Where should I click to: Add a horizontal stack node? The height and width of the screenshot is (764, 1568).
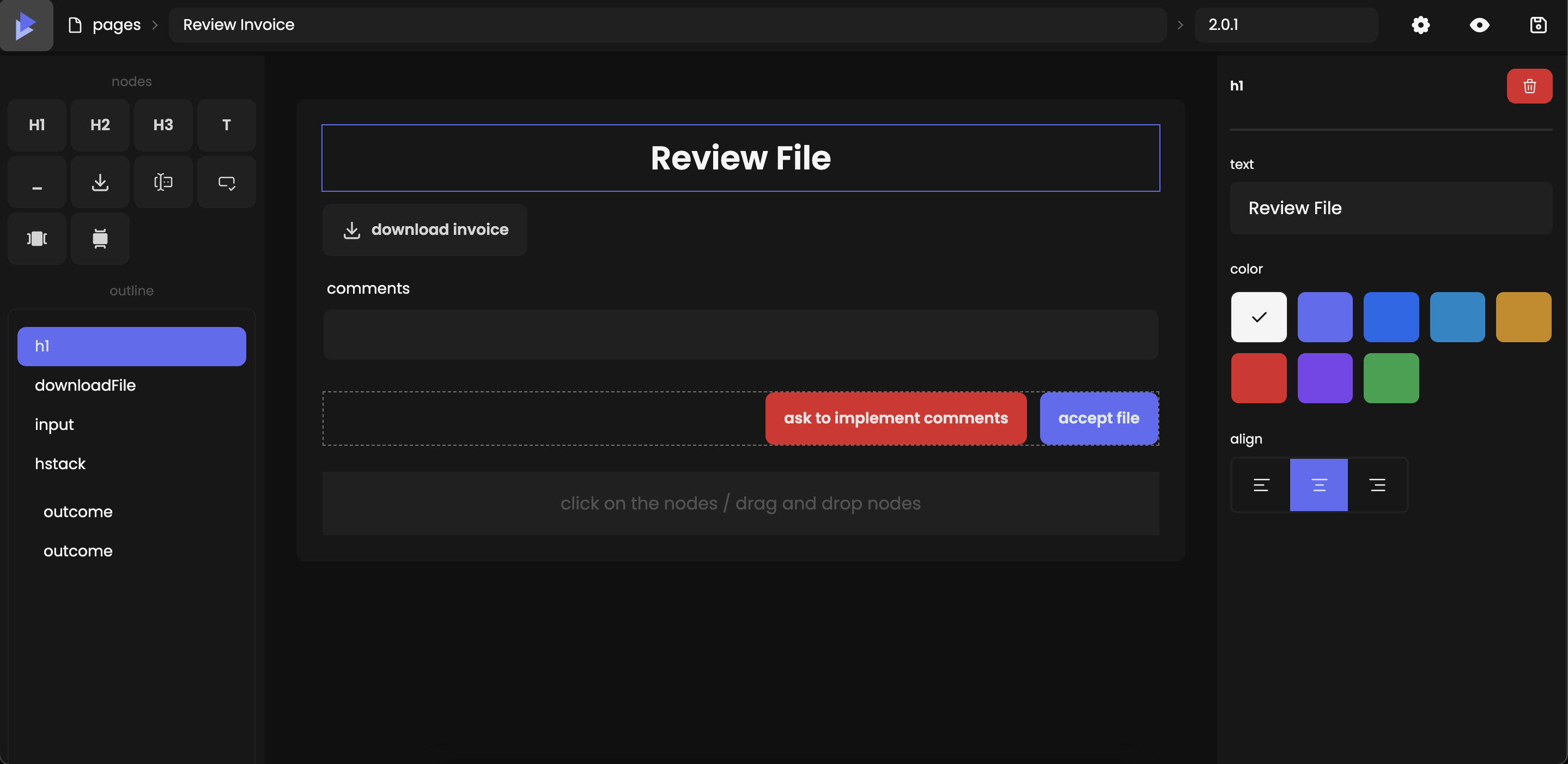37,239
